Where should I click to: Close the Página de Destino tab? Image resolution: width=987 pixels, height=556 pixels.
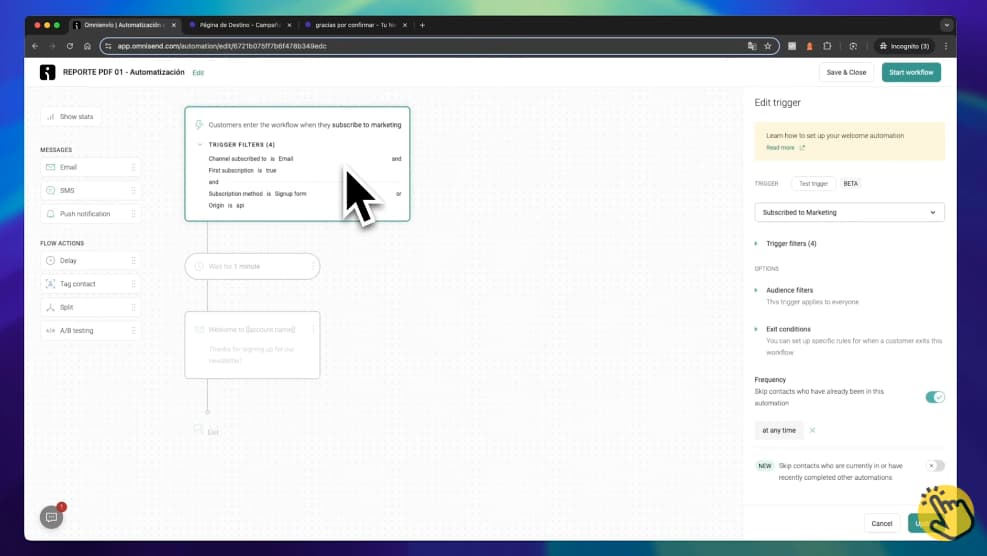click(289, 25)
